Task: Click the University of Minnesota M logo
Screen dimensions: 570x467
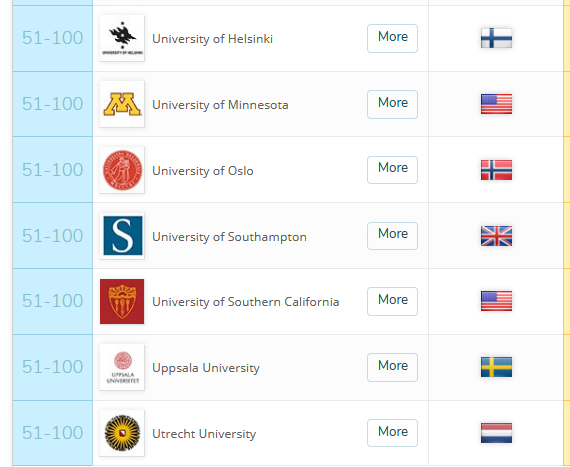Action: coord(122,104)
